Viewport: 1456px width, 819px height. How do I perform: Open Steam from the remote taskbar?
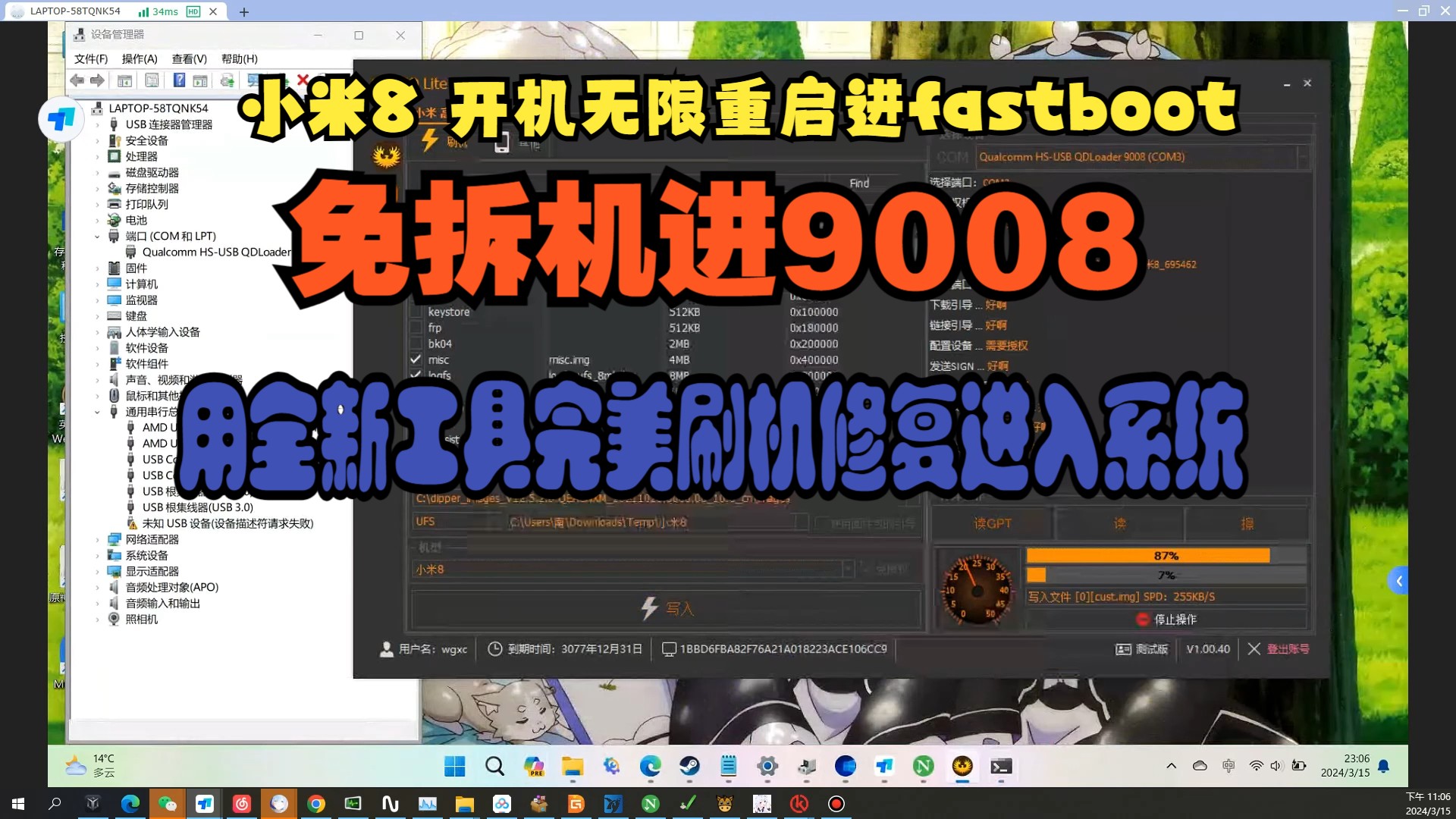(x=689, y=767)
